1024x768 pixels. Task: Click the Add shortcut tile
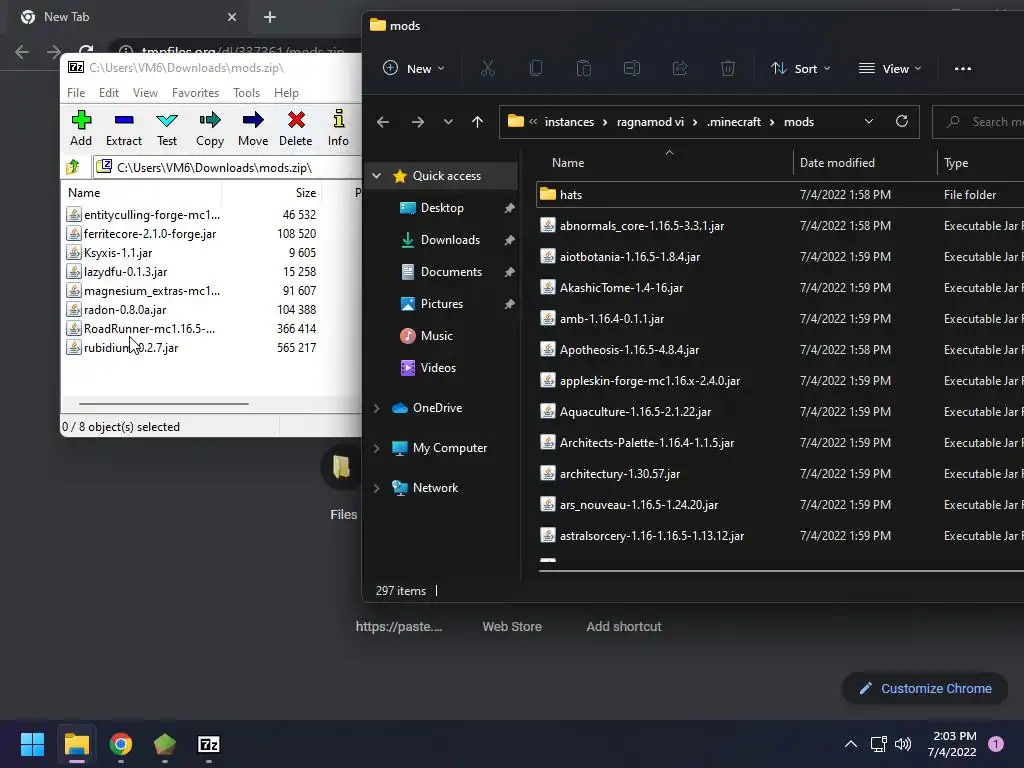(624, 626)
